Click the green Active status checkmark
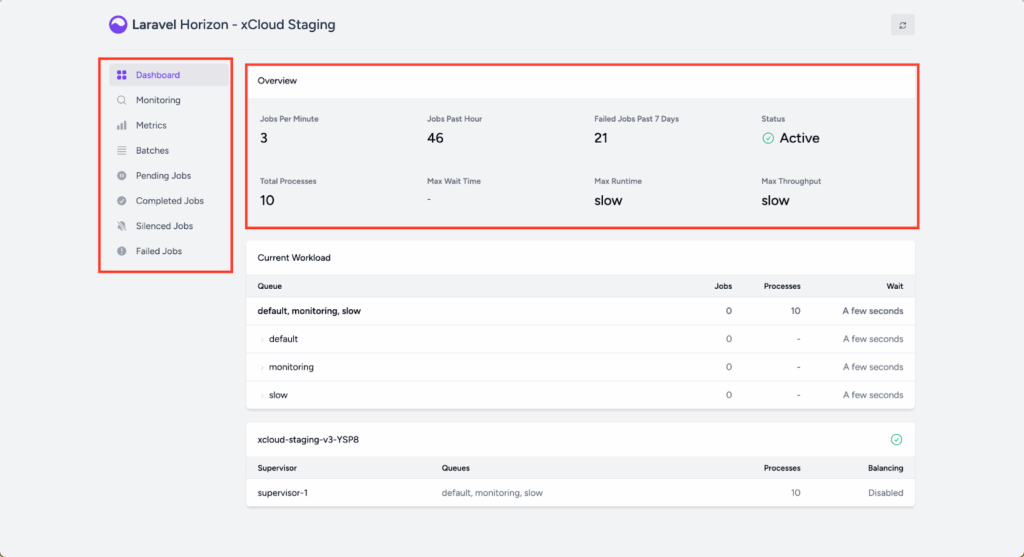This screenshot has width=1024, height=557. [768, 138]
